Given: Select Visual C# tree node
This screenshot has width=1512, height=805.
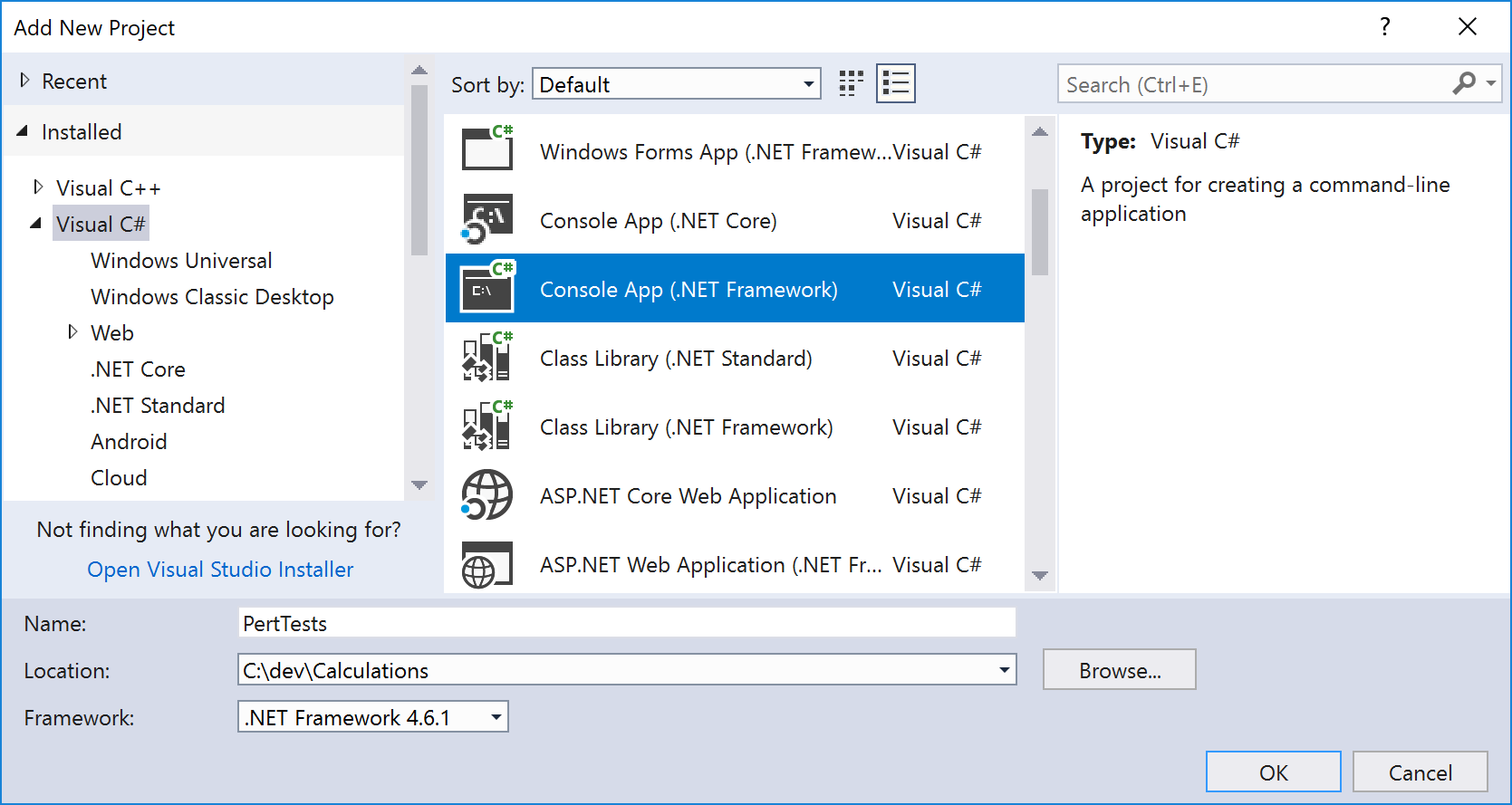Looking at the screenshot, I should click(101, 224).
